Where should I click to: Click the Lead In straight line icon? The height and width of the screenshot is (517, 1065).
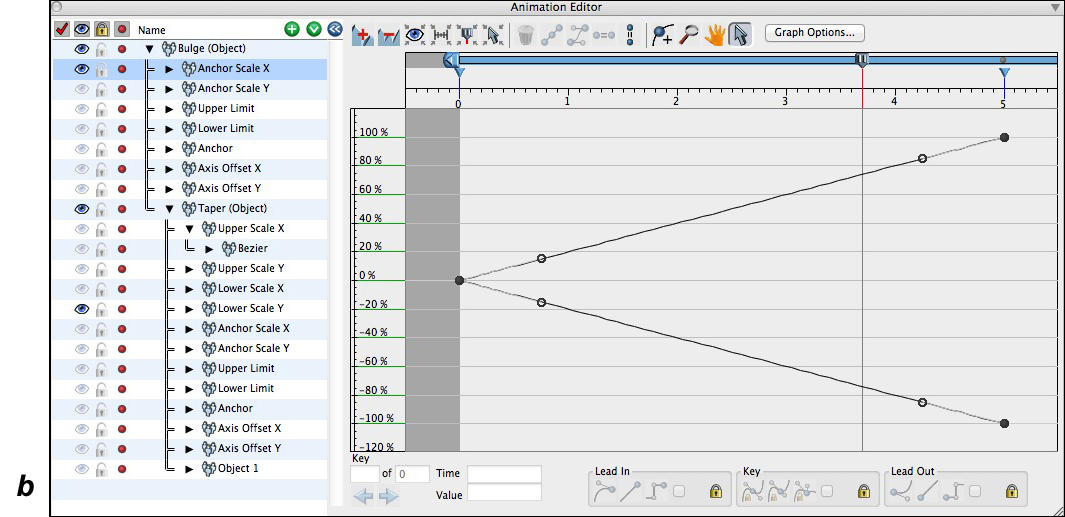(x=630, y=491)
